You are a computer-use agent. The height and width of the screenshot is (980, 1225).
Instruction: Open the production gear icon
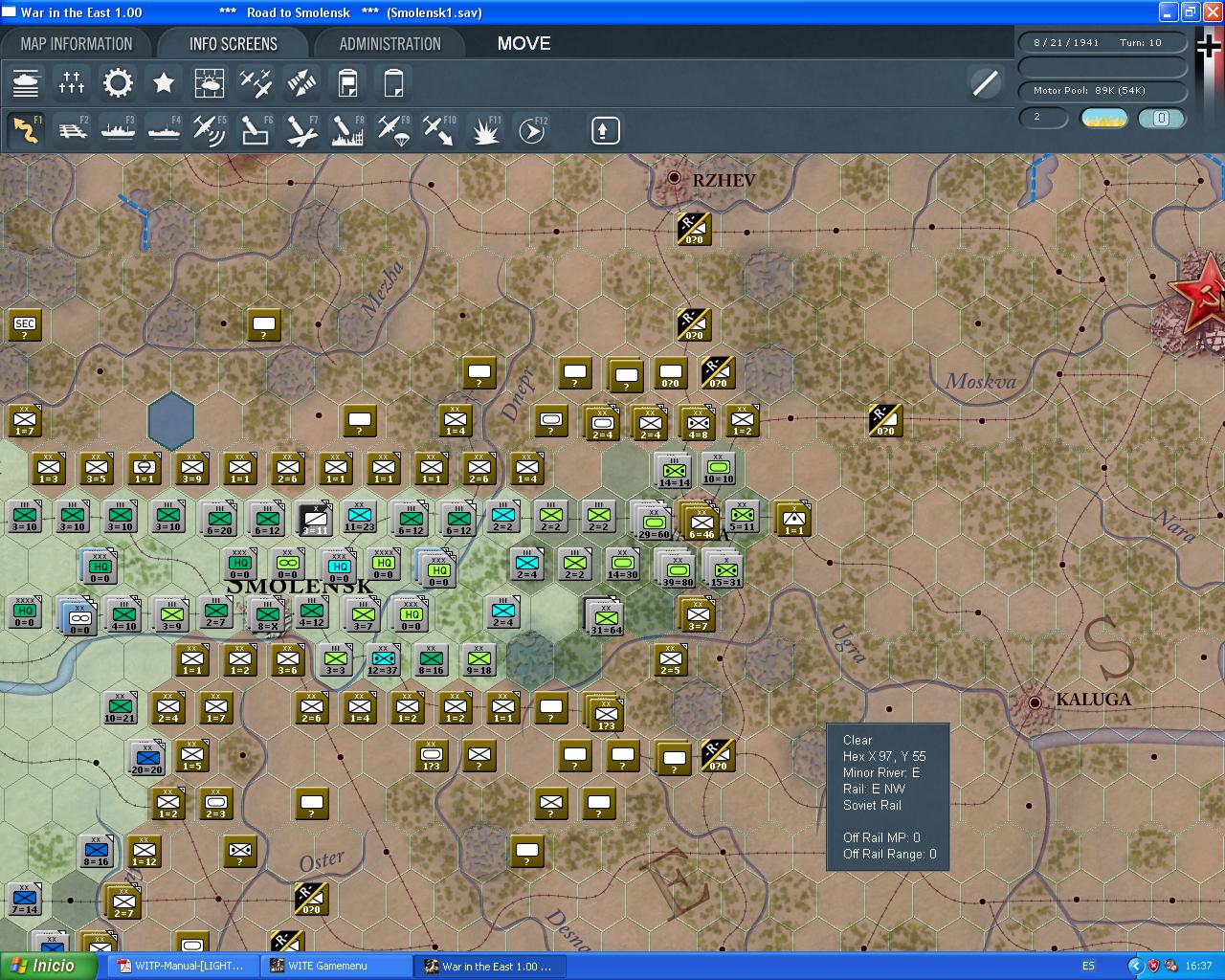tap(118, 83)
